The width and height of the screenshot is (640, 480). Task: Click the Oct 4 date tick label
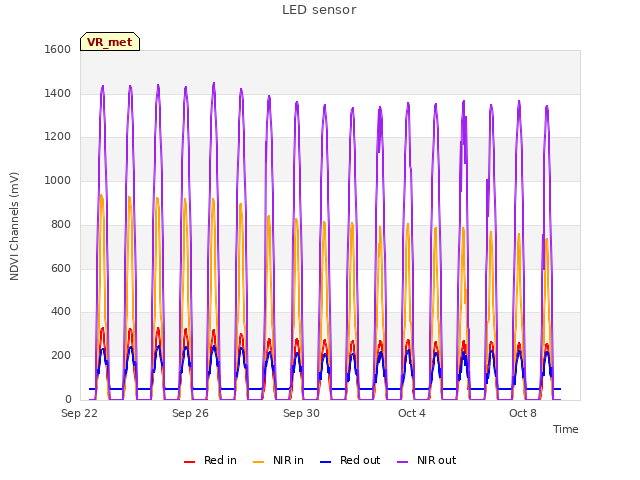tap(412, 413)
